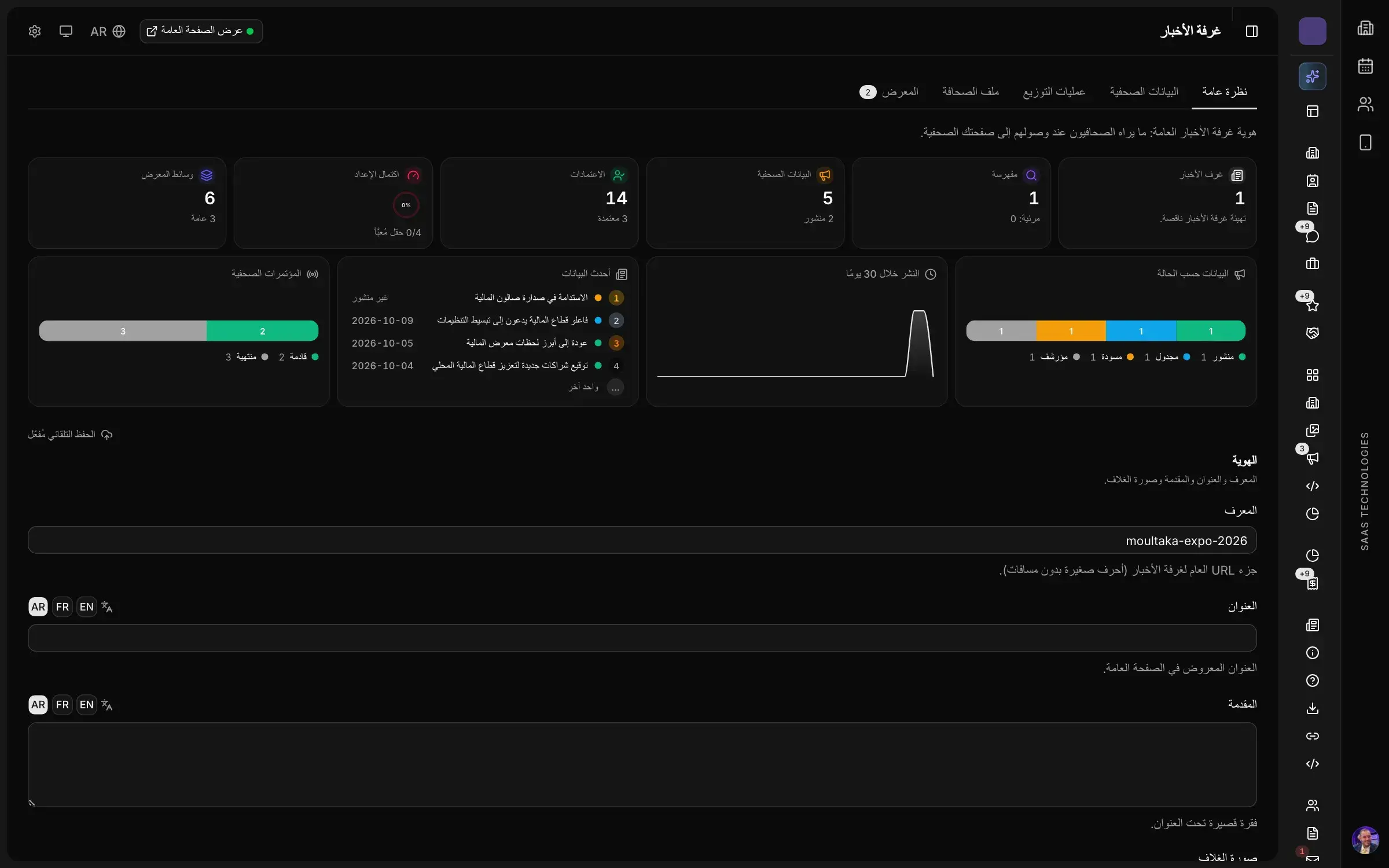Open the buildings icon at top-right rail
The image size is (1389, 868).
(1365, 28)
